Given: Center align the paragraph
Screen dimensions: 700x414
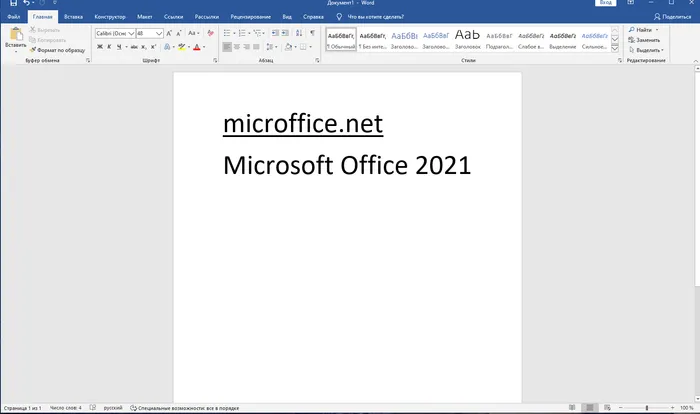Looking at the screenshot, I should (x=237, y=47).
